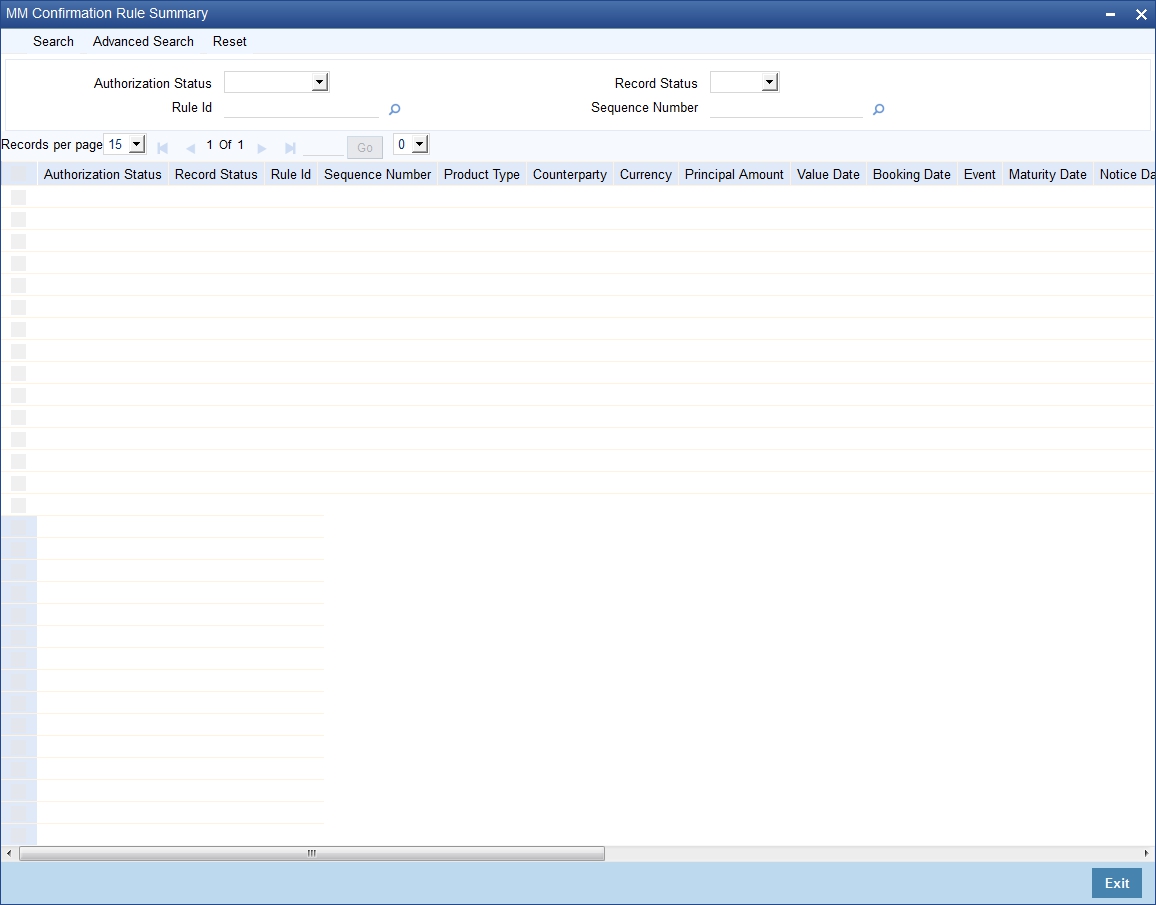Sort by Authorization Status column header
This screenshot has height=905, width=1156.
coord(102,175)
